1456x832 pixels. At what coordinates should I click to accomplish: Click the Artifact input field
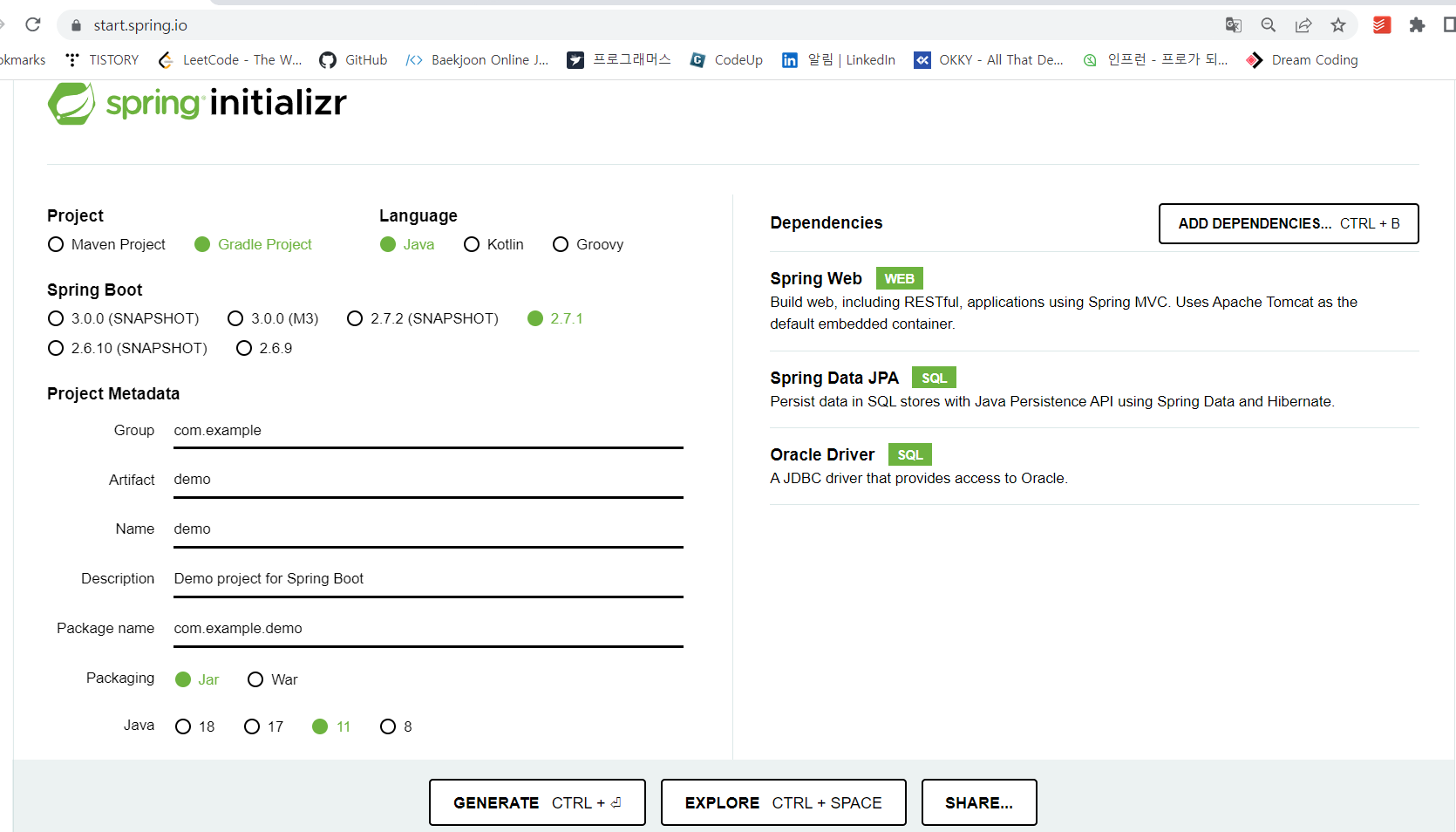coord(428,480)
